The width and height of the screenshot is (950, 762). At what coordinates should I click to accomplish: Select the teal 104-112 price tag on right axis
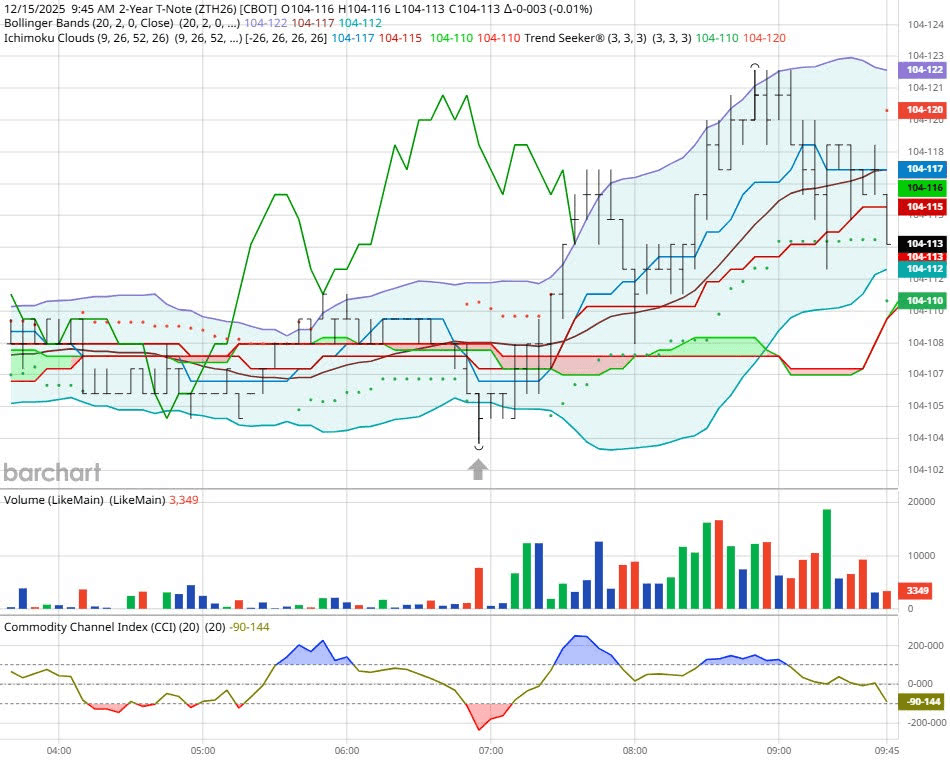[924, 269]
